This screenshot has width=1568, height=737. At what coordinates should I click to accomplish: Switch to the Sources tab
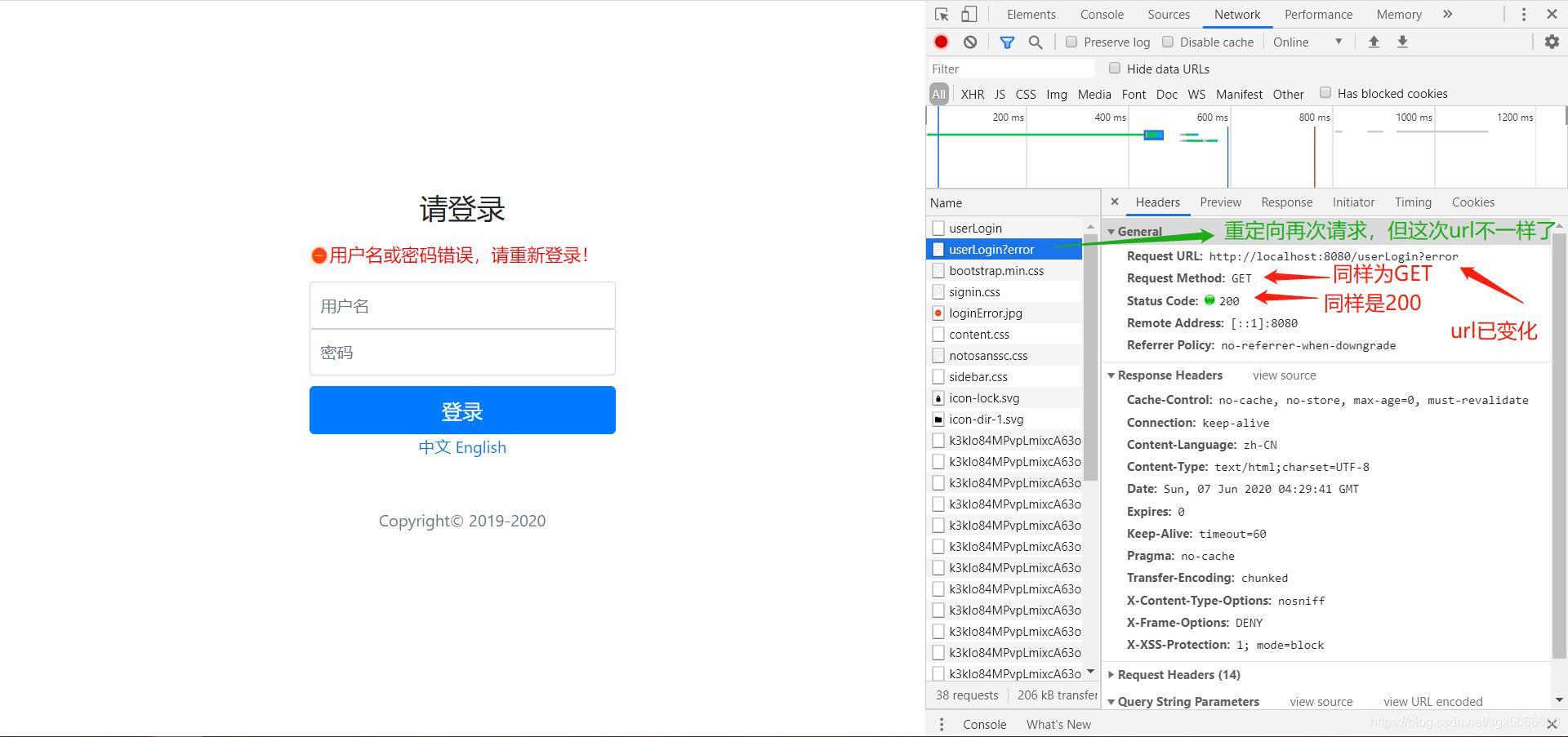coord(1169,15)
